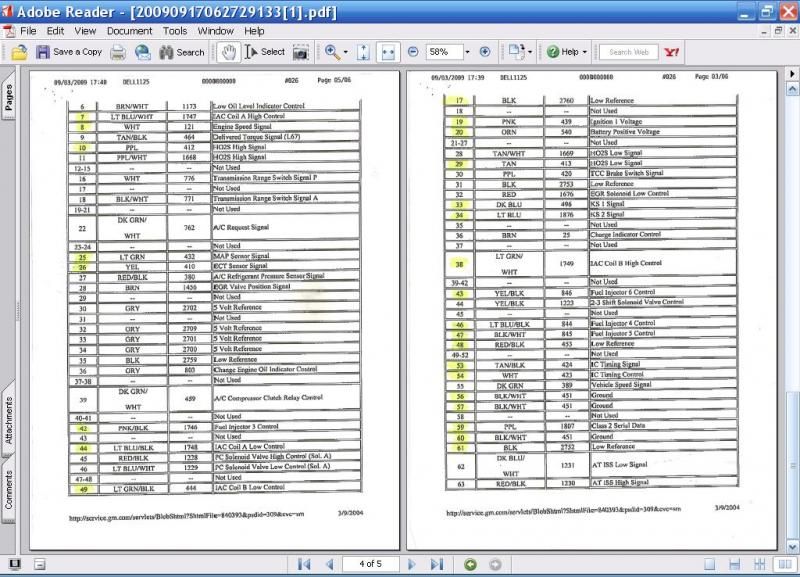800x577 pixels.
Task: Click the Open file folder icon
Action: 18,52
